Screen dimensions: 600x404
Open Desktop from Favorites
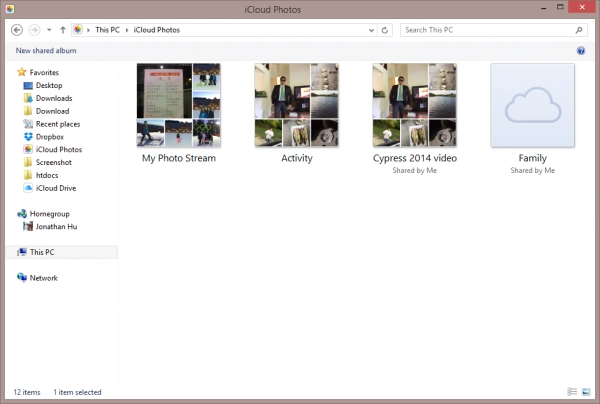point(49,85)
